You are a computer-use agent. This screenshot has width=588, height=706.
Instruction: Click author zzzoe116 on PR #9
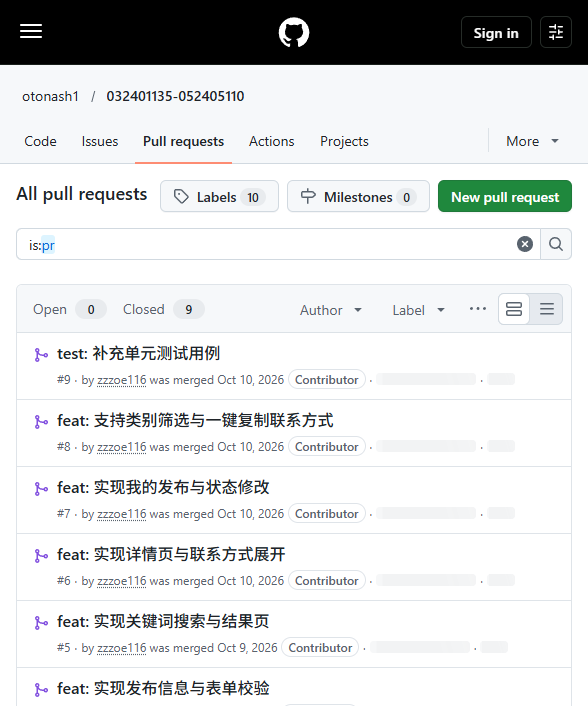point(122,380)
